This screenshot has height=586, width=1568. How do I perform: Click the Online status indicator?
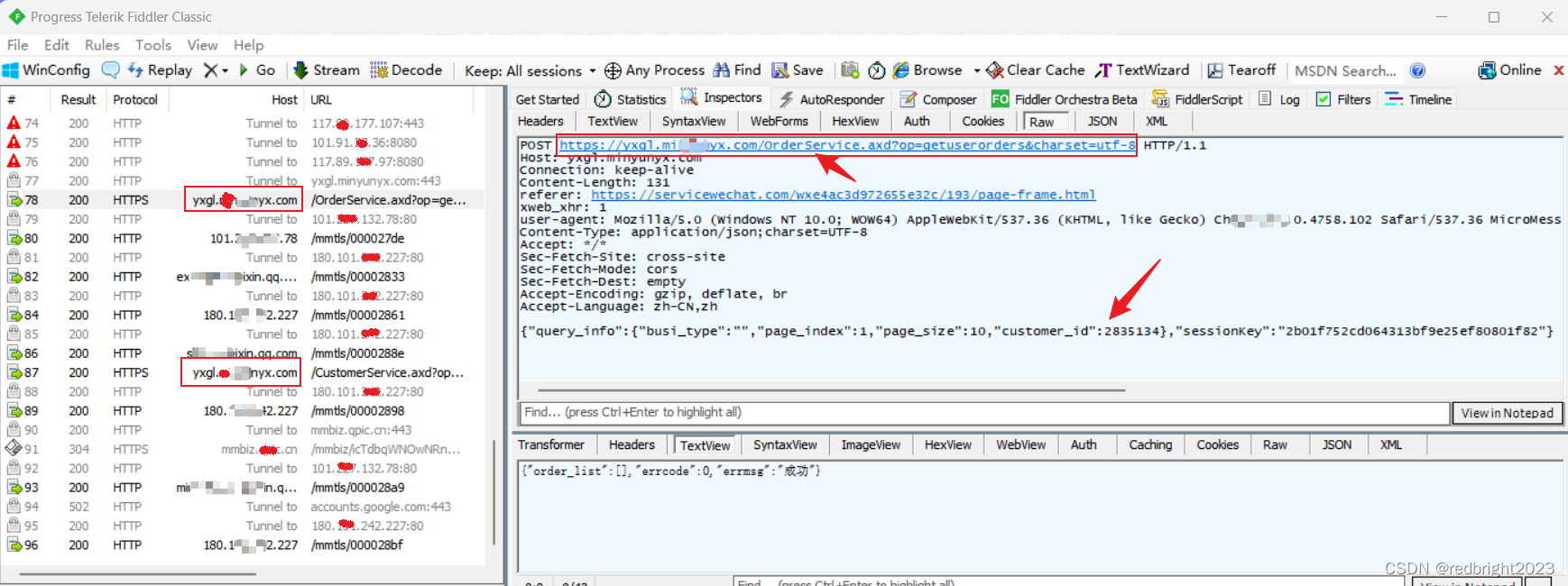click(1509, 70)
